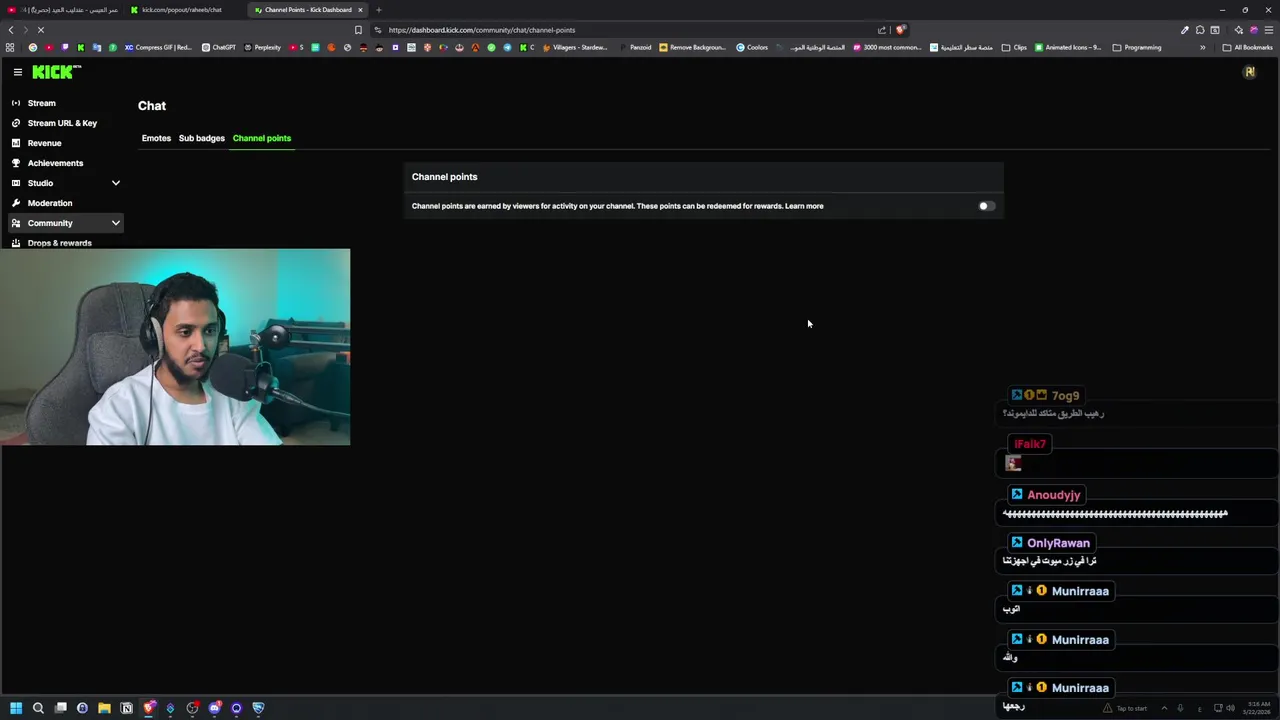Show hidden bookmarks overflow chevron
The image size is (1280, 720).
pyautogui.click(x=1202, y=47)
